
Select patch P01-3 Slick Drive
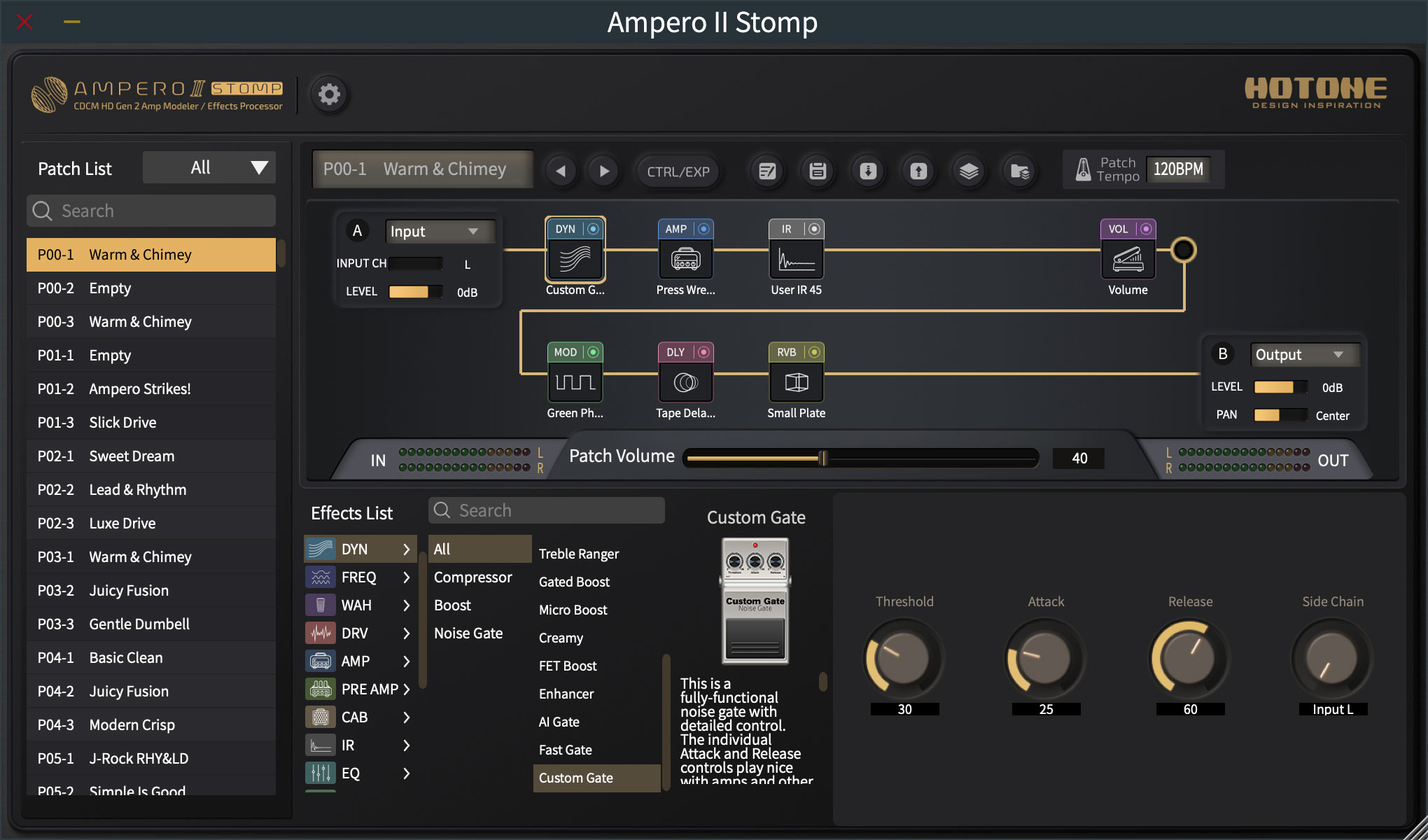(150, 422)
